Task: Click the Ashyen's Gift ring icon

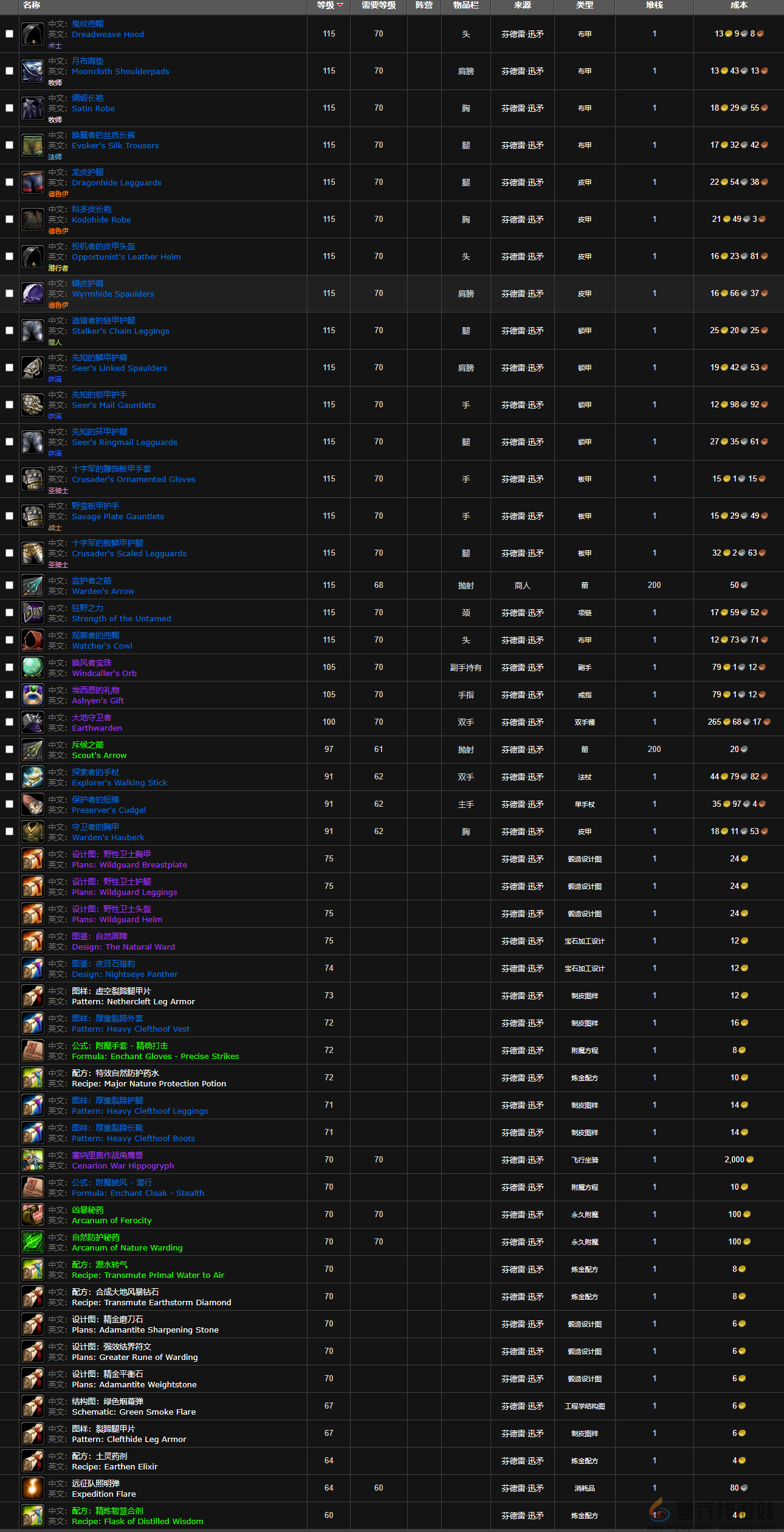Action: pyautogui.click(x=33, y=695)
